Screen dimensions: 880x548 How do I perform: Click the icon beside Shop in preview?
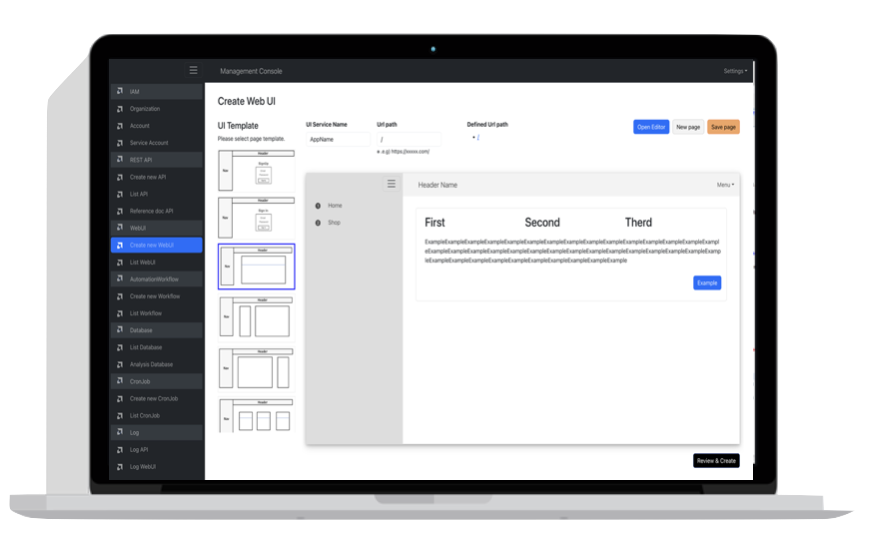click(x=318, y=222)
